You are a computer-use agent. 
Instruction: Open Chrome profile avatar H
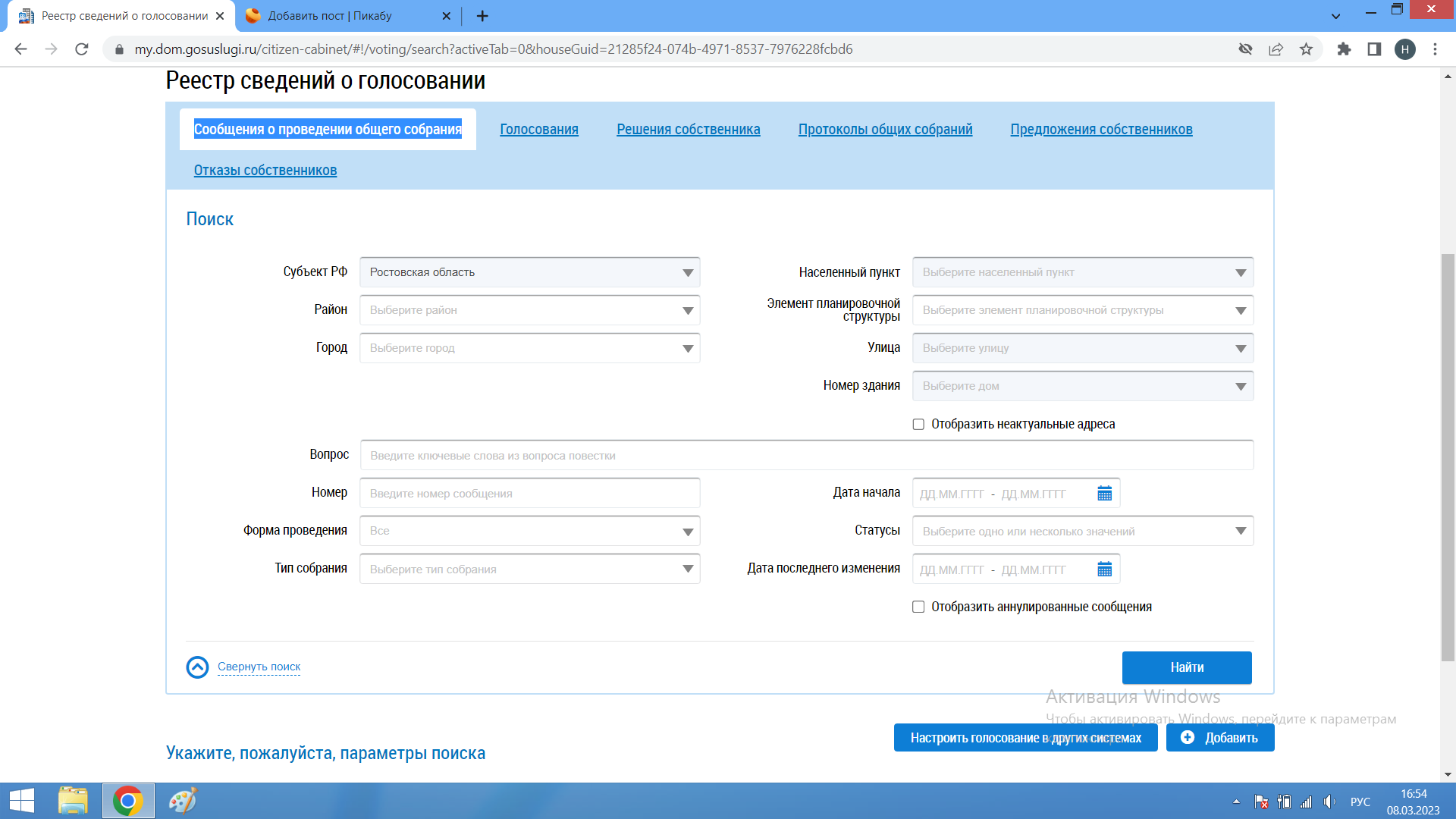[x=1405, y=49]
